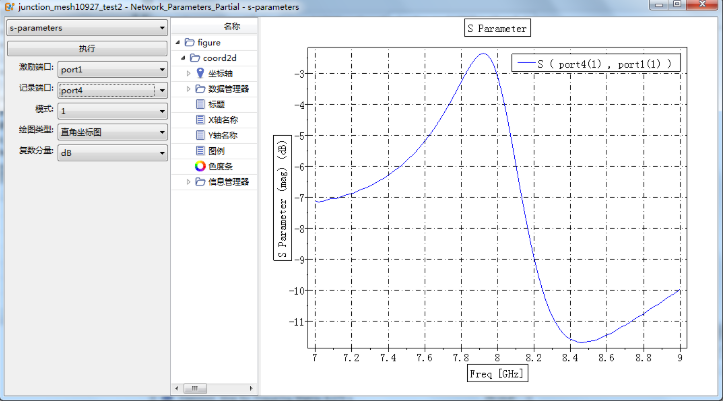Click the 坐标轴 location pin icon
Screen dimensions: 726x403
[201, 73]
